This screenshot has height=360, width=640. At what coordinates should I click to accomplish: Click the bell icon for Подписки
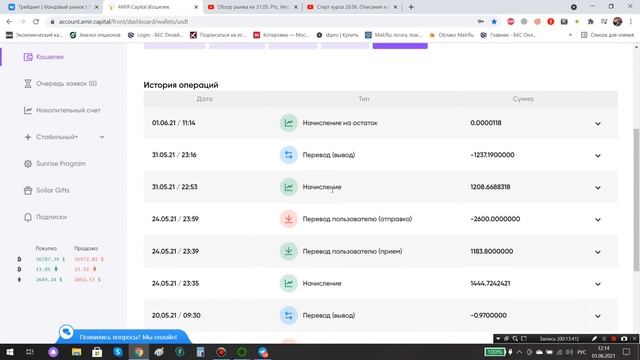[x=28, y=217]
